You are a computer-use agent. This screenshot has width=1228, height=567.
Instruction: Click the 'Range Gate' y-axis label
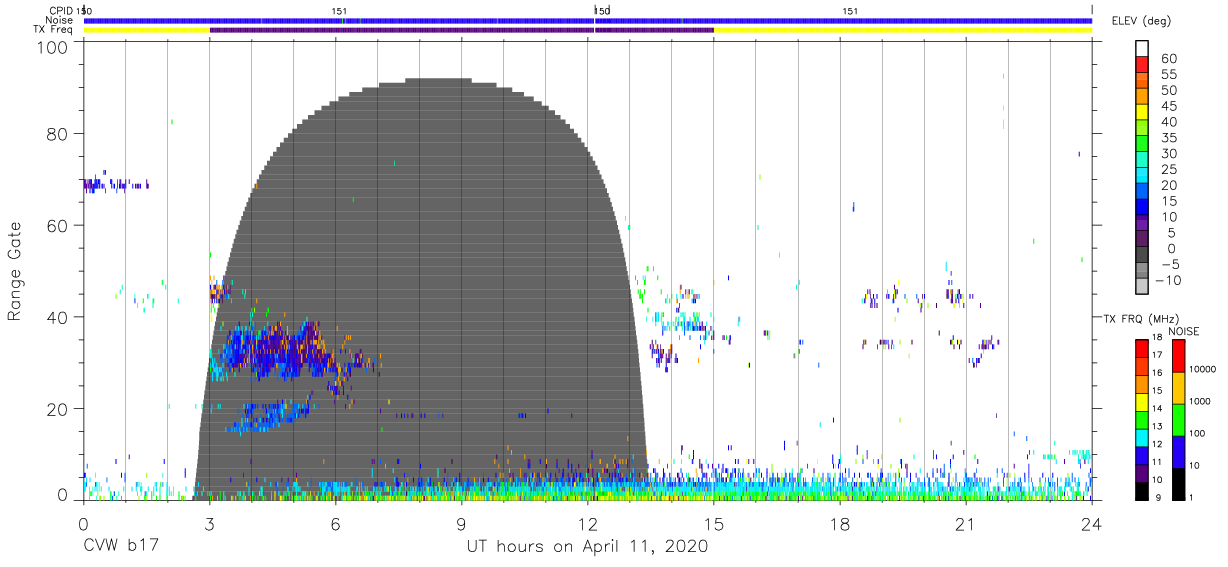click(x=15, y=270)
